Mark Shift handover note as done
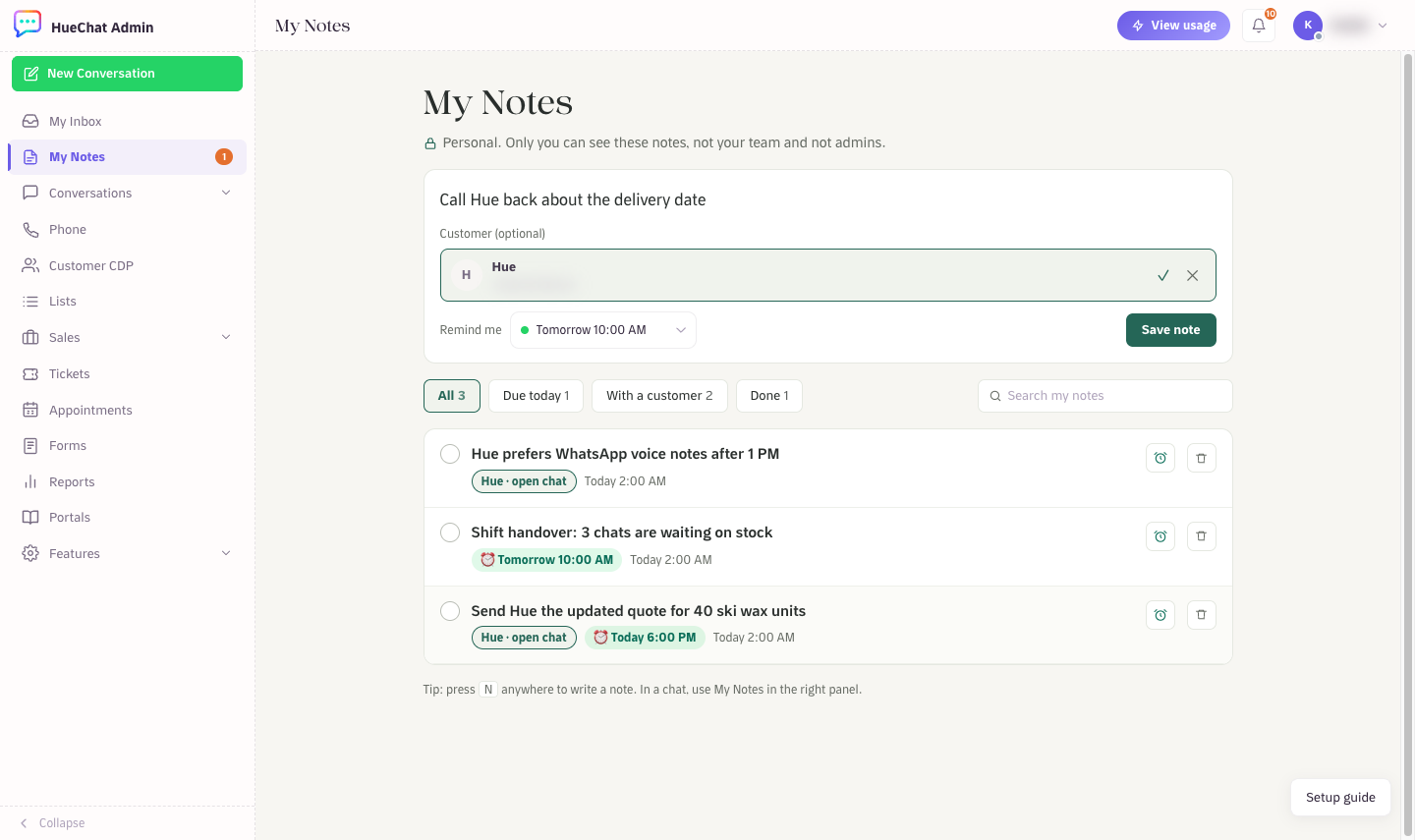 450,532
